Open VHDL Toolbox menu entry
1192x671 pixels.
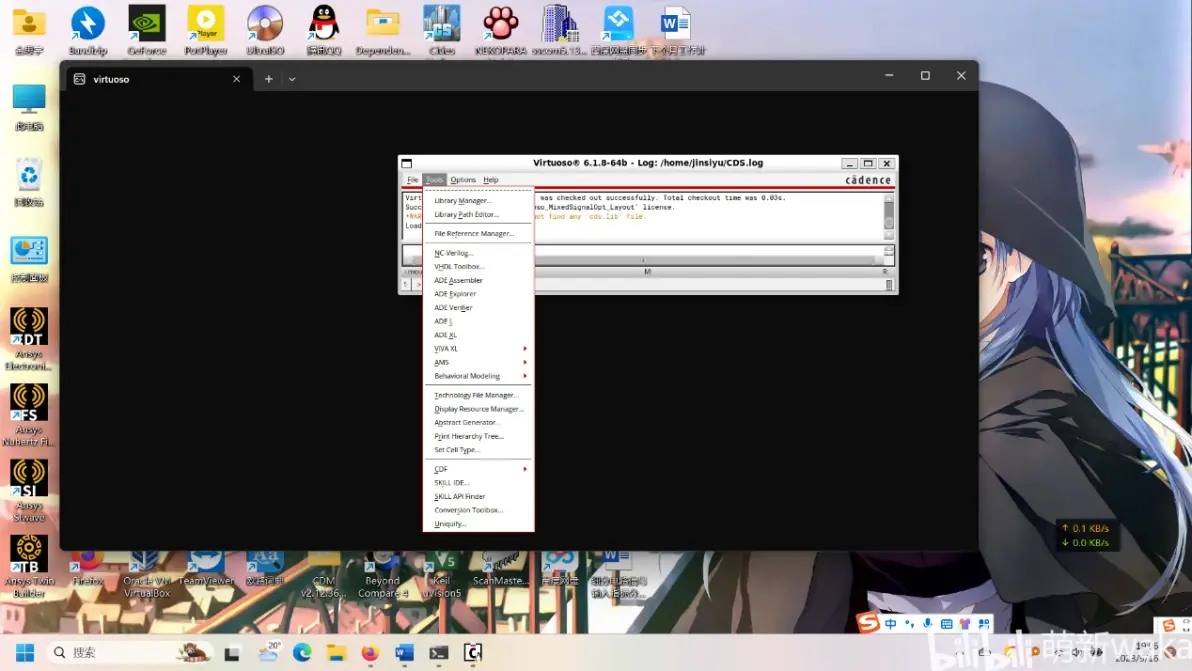tap(478, 267)
